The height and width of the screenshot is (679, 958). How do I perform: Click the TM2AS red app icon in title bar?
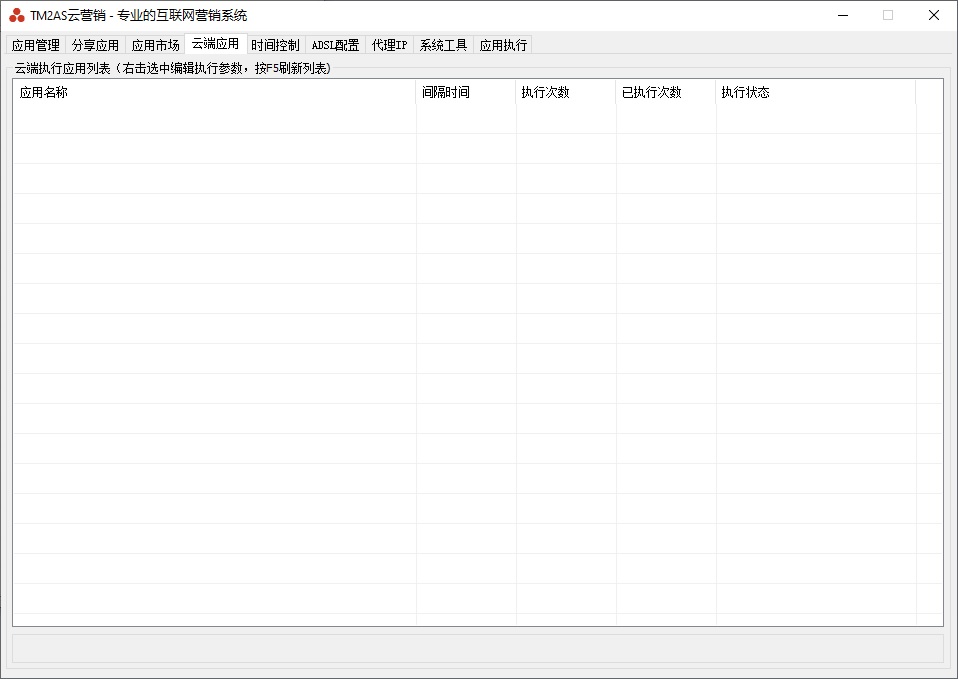tap(17, 15)
